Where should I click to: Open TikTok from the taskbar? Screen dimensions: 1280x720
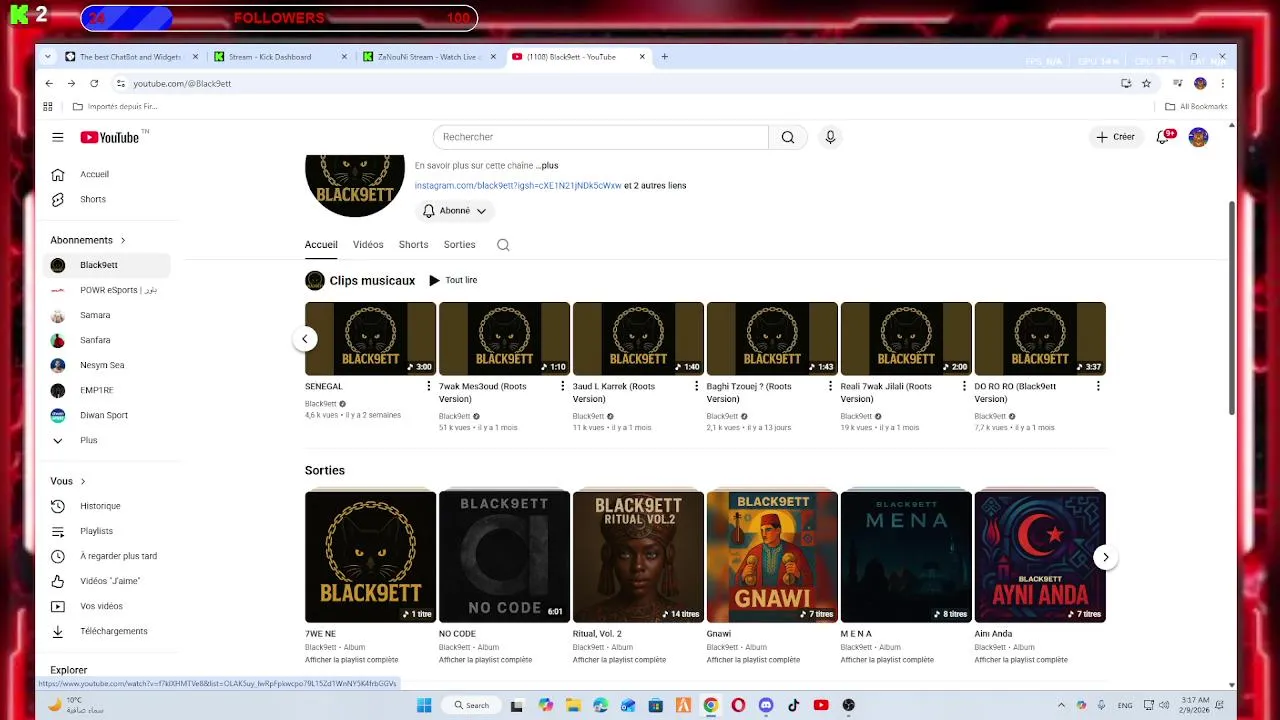(x=793, y=705)
